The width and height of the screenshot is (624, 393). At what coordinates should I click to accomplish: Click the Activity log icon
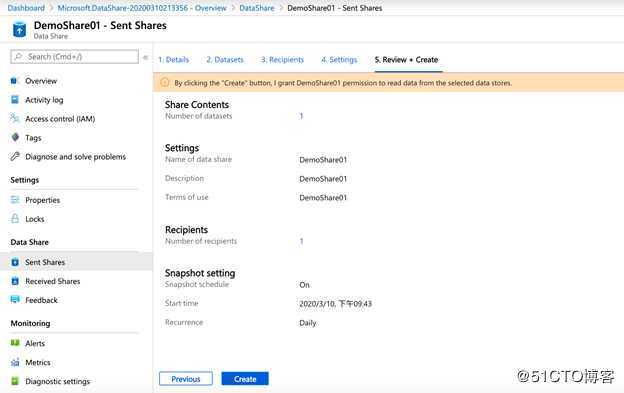[x=15, y=99]
